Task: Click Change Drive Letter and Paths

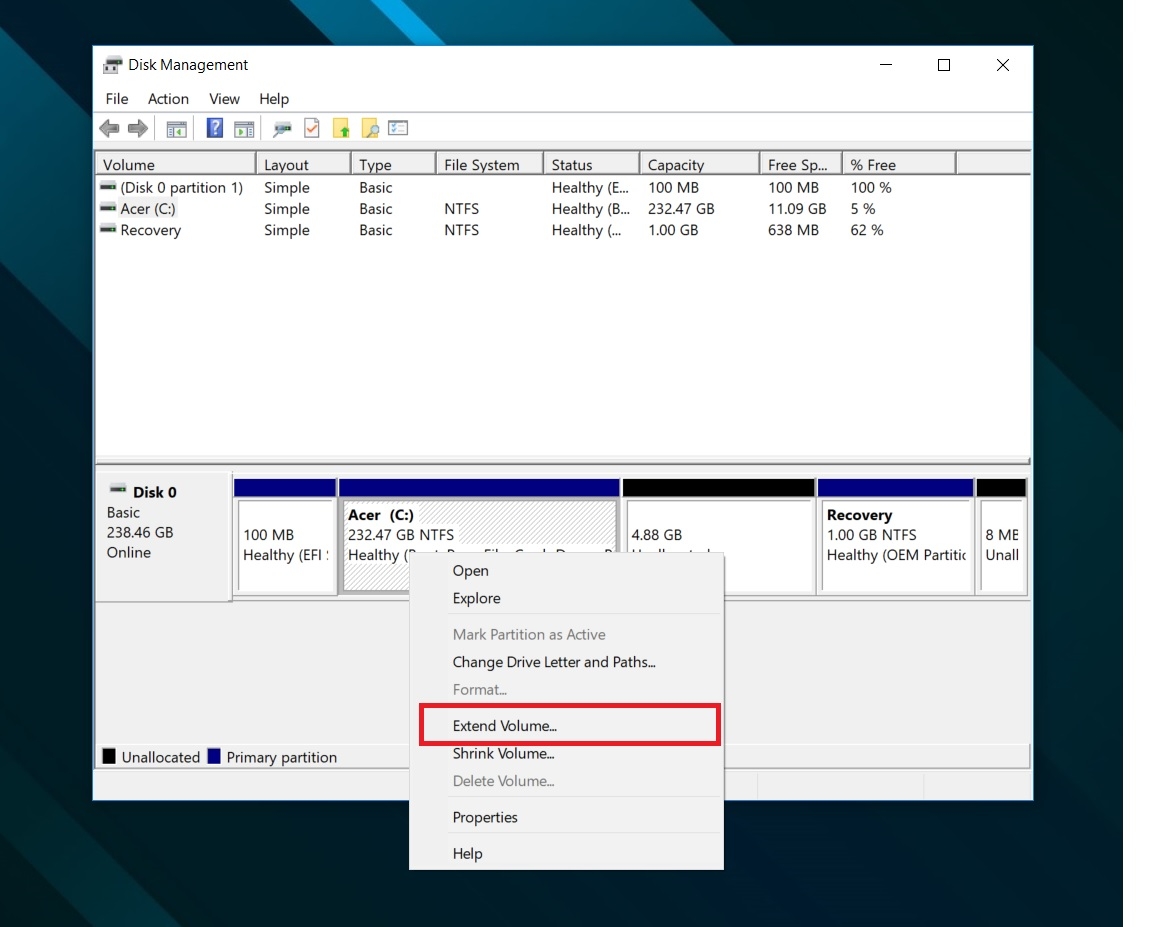Action: pyautogui.click(x=554, y=662)
